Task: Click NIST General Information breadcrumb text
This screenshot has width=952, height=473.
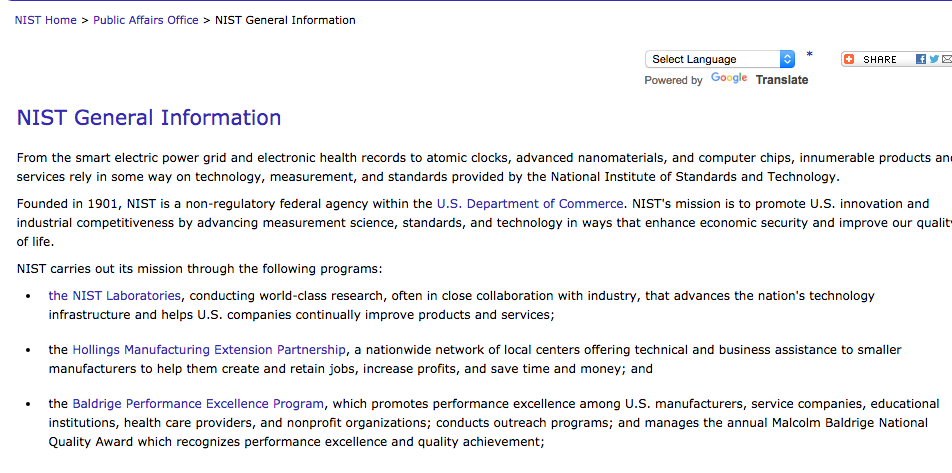Action: point(285,20)
